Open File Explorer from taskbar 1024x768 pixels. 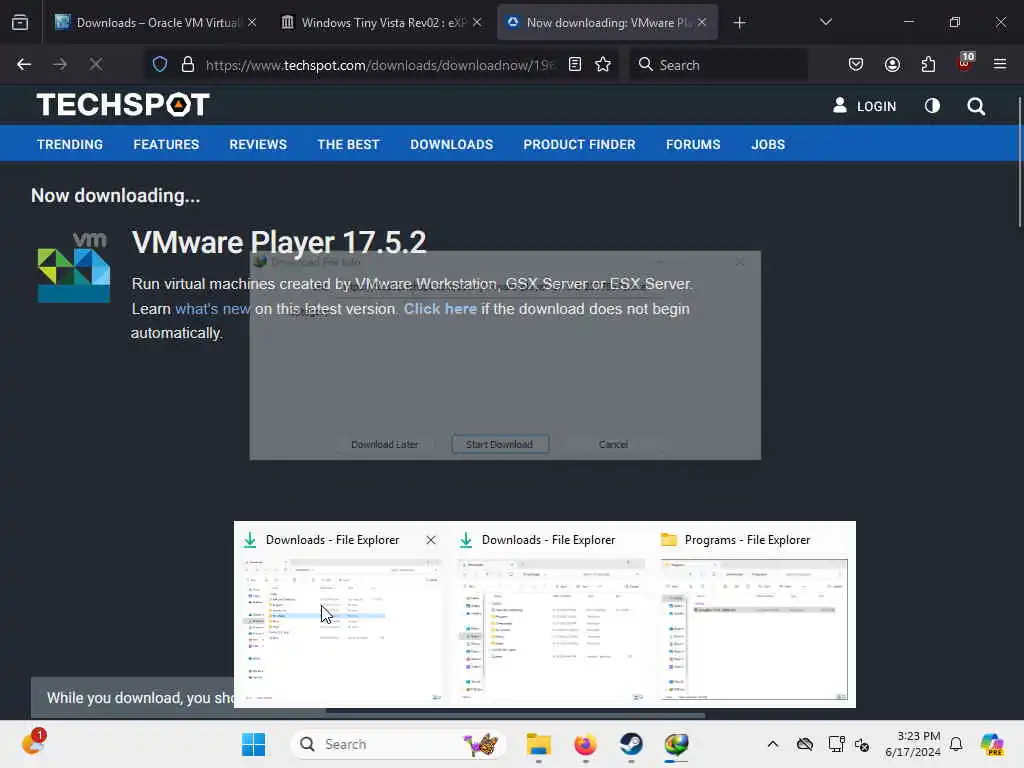tap(539, 744)
